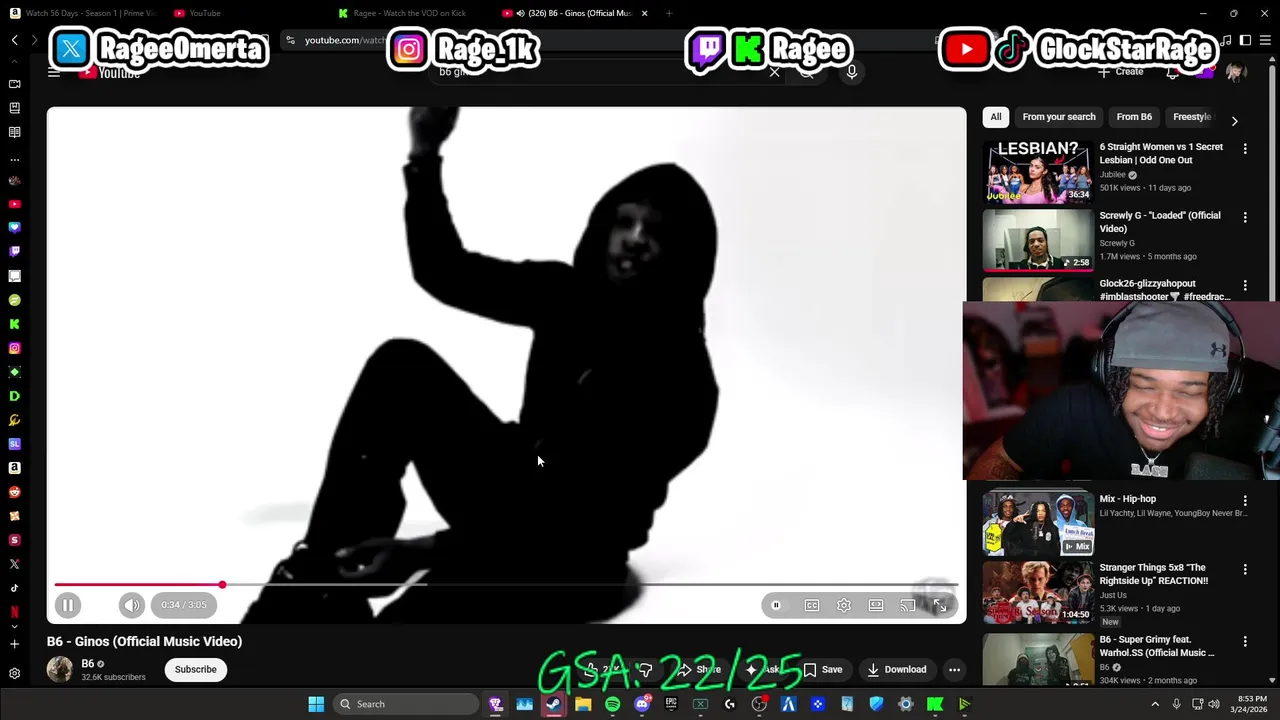Open Twitch in the browser sidebar
Image resolution: width=1280 pixels, height=720 pixels.
14,252
